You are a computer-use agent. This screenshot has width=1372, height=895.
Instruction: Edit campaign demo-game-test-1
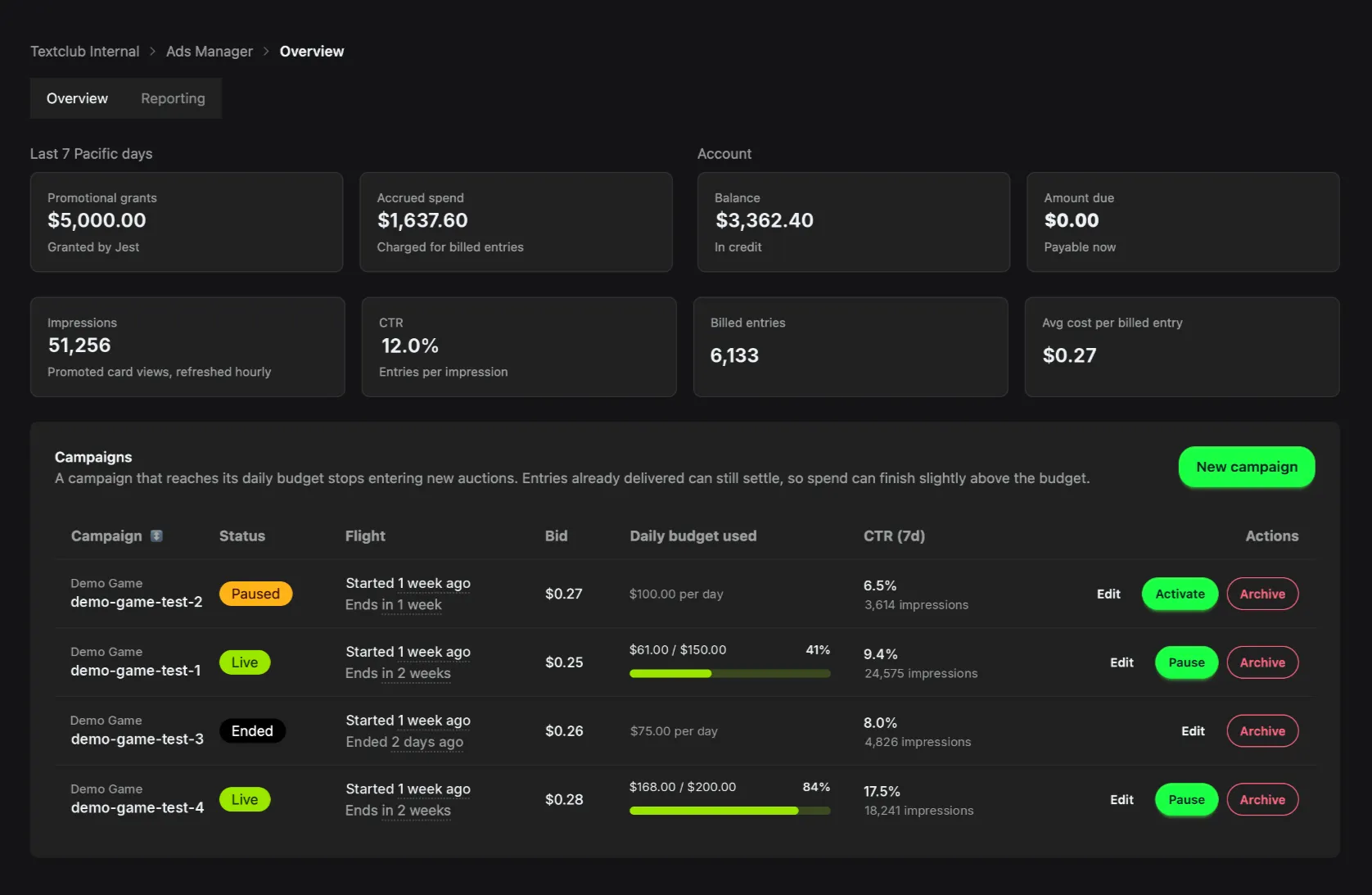coord(1122,662)
